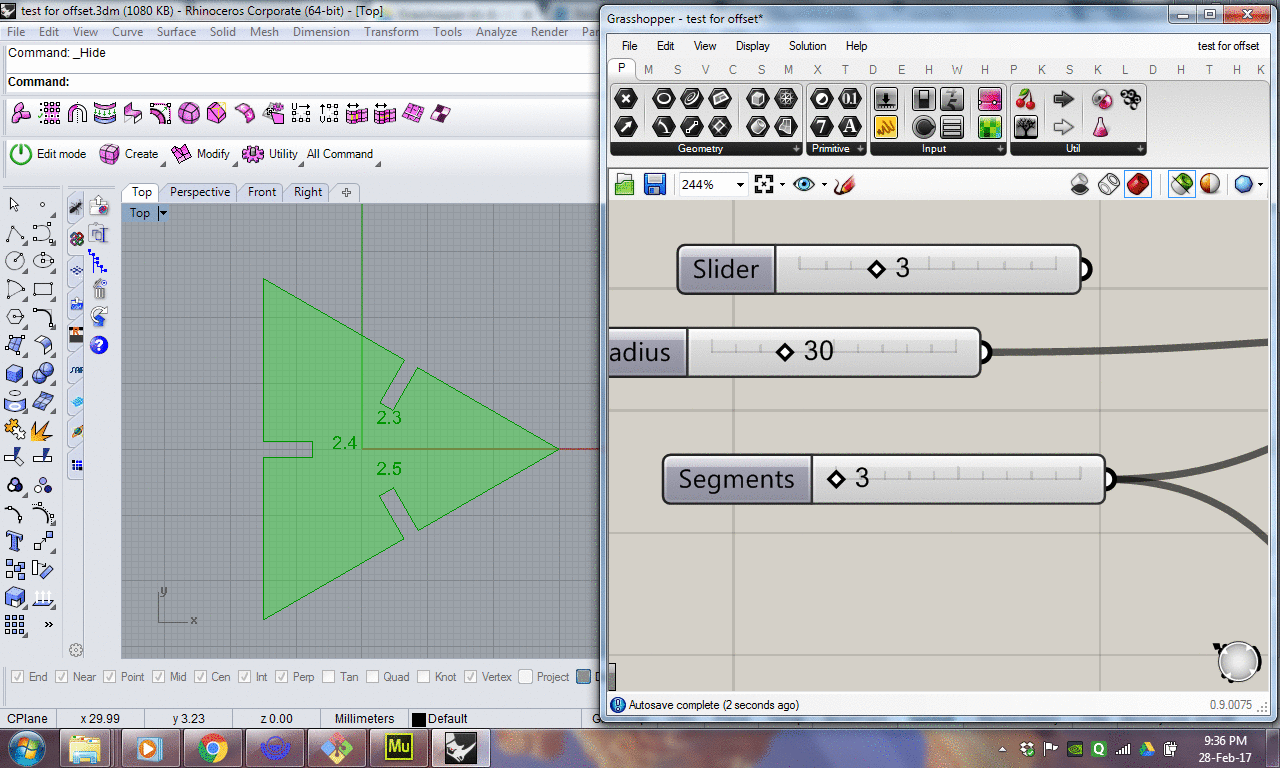Image resolution: width=1280 pixels, height=768 pixels.
Task: Open the Solution menu in Grasshopper
Action: click(807, 46)
